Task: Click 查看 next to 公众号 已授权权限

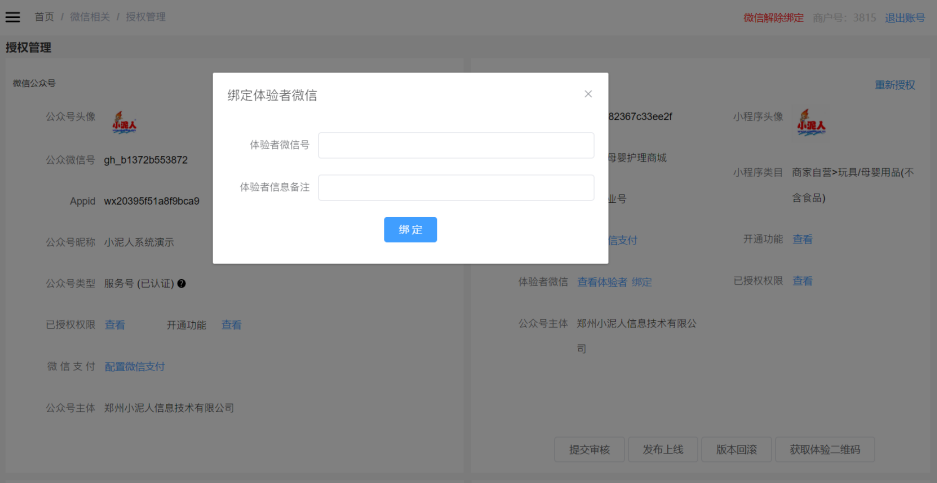Action: click(x=115, y=325)
